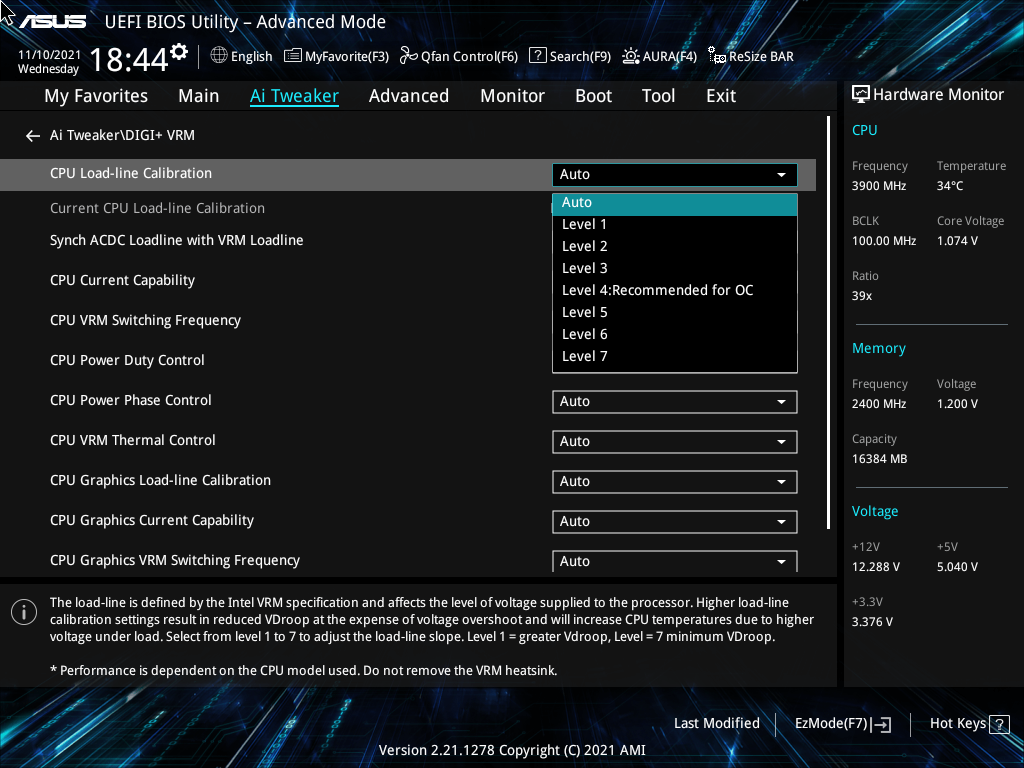Choose Level 7 load-line option

[675, 357]
